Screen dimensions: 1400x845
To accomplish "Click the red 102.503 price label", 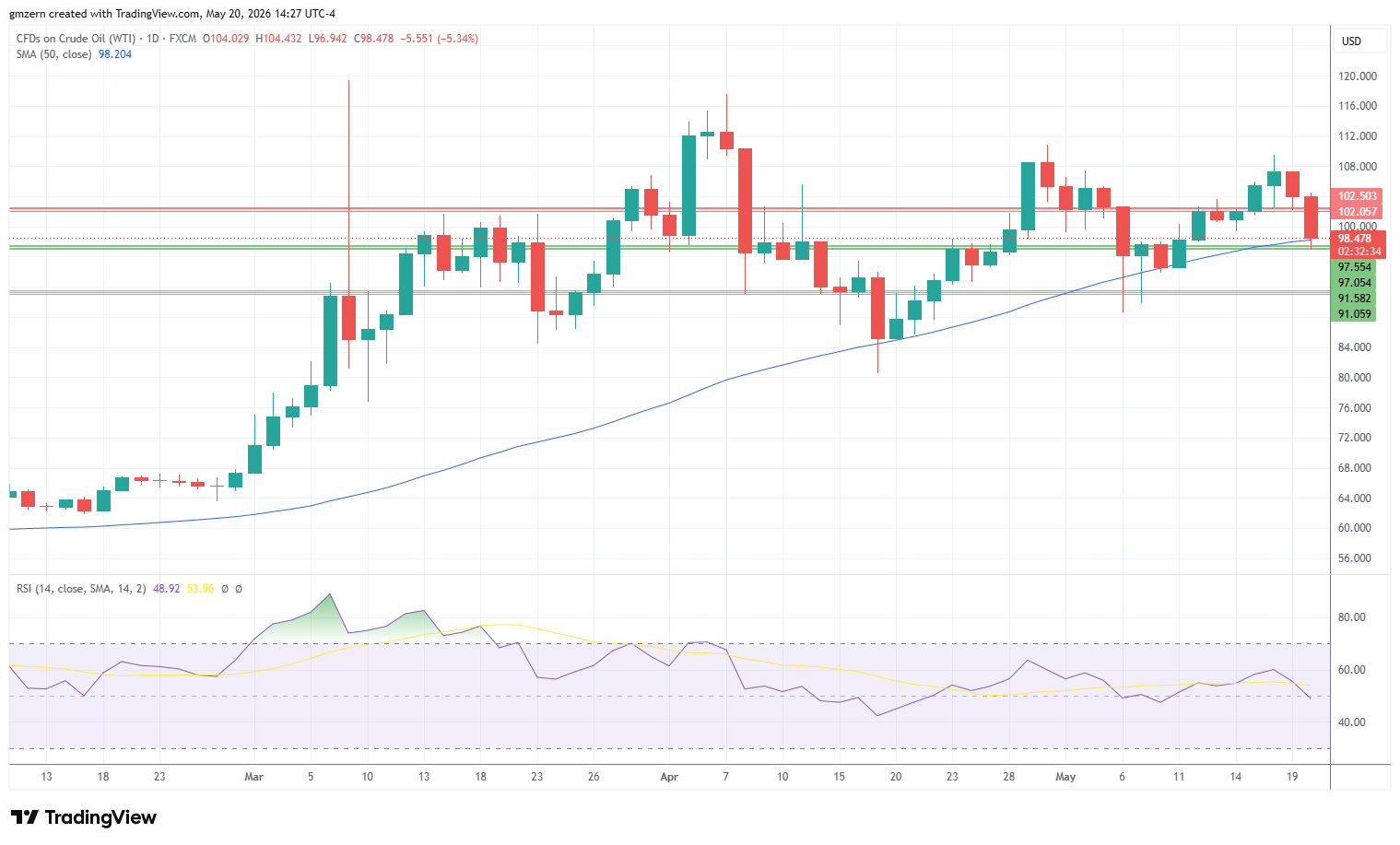I will pos(1358,196).
